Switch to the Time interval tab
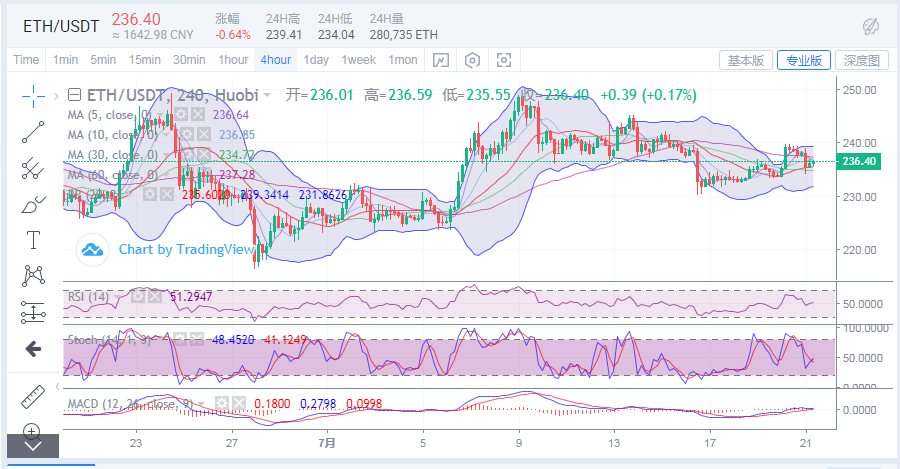This screenshot has width=900, height=469. (x=26, y=60)
